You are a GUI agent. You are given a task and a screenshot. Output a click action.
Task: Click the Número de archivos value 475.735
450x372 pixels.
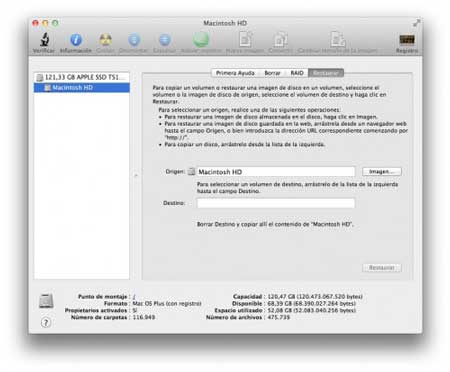279,317
